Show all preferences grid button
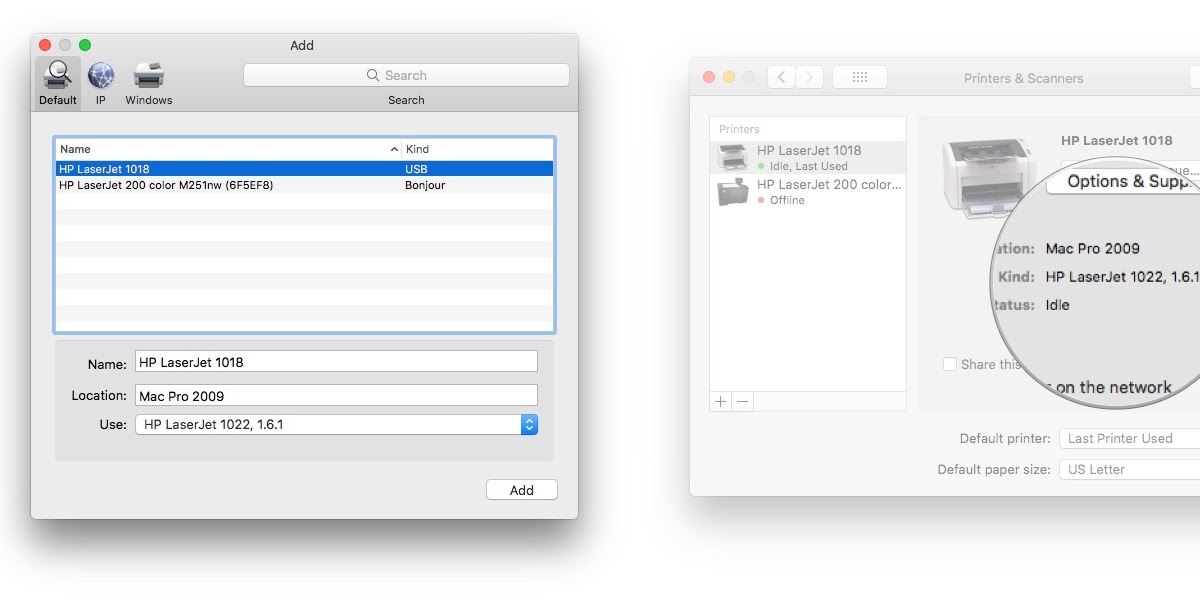 pyautogui.click(x=859, y=77)
